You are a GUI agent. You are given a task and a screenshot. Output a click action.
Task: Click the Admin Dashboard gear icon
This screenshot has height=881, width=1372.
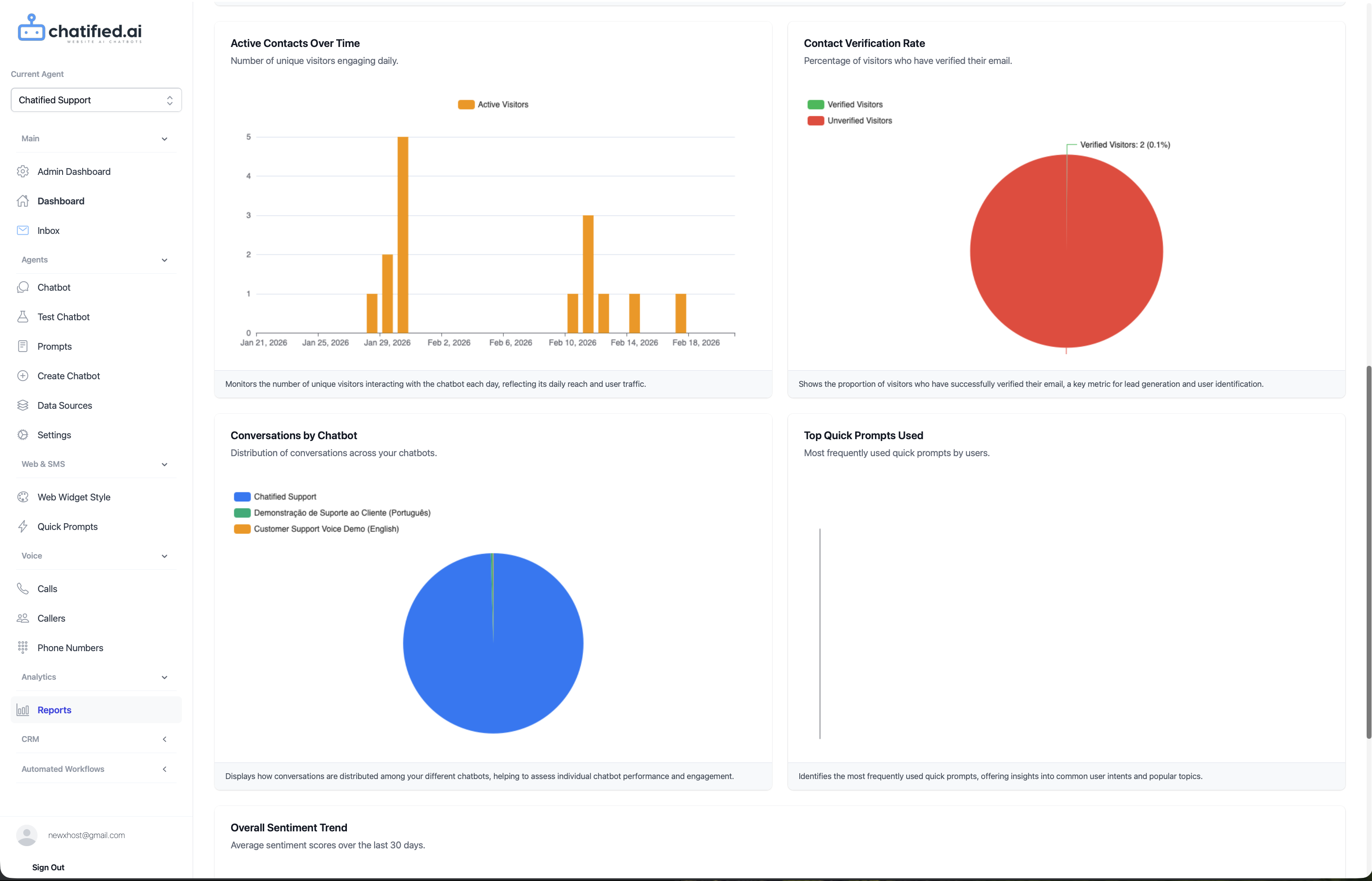pos(23,172)
